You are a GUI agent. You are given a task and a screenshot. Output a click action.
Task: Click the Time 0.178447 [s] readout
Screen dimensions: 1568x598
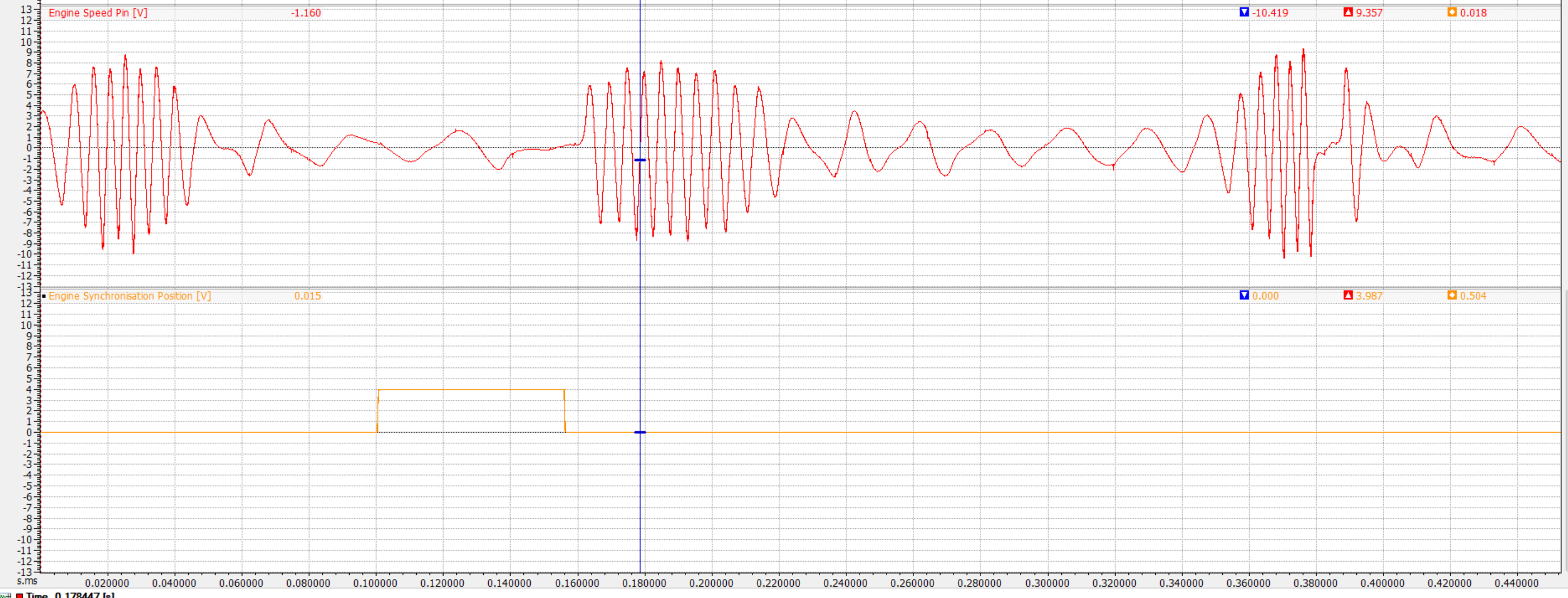pyautogui.click(x=70, y=595)
